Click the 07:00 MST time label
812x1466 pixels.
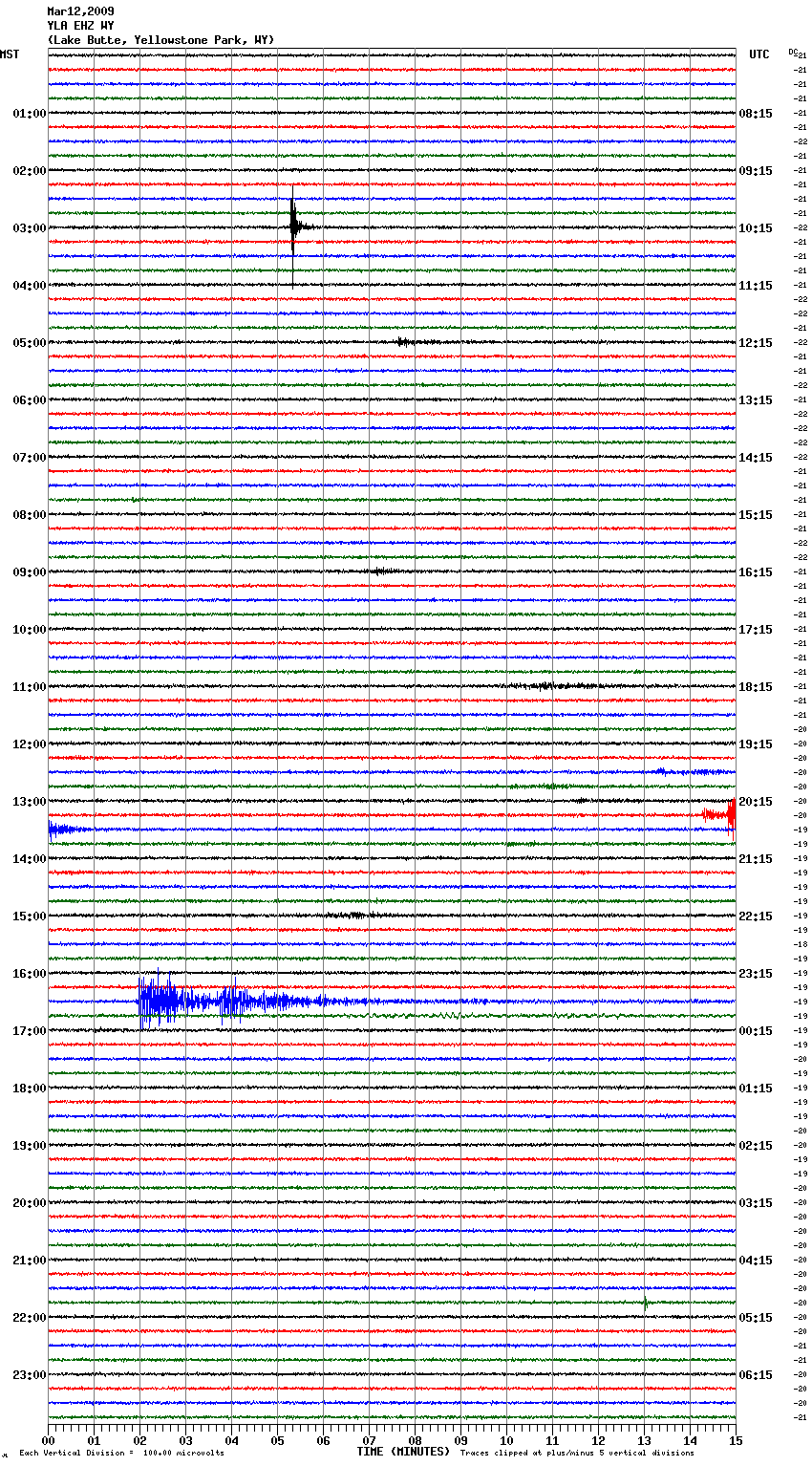pyautogui.click(x=29, y=458)
